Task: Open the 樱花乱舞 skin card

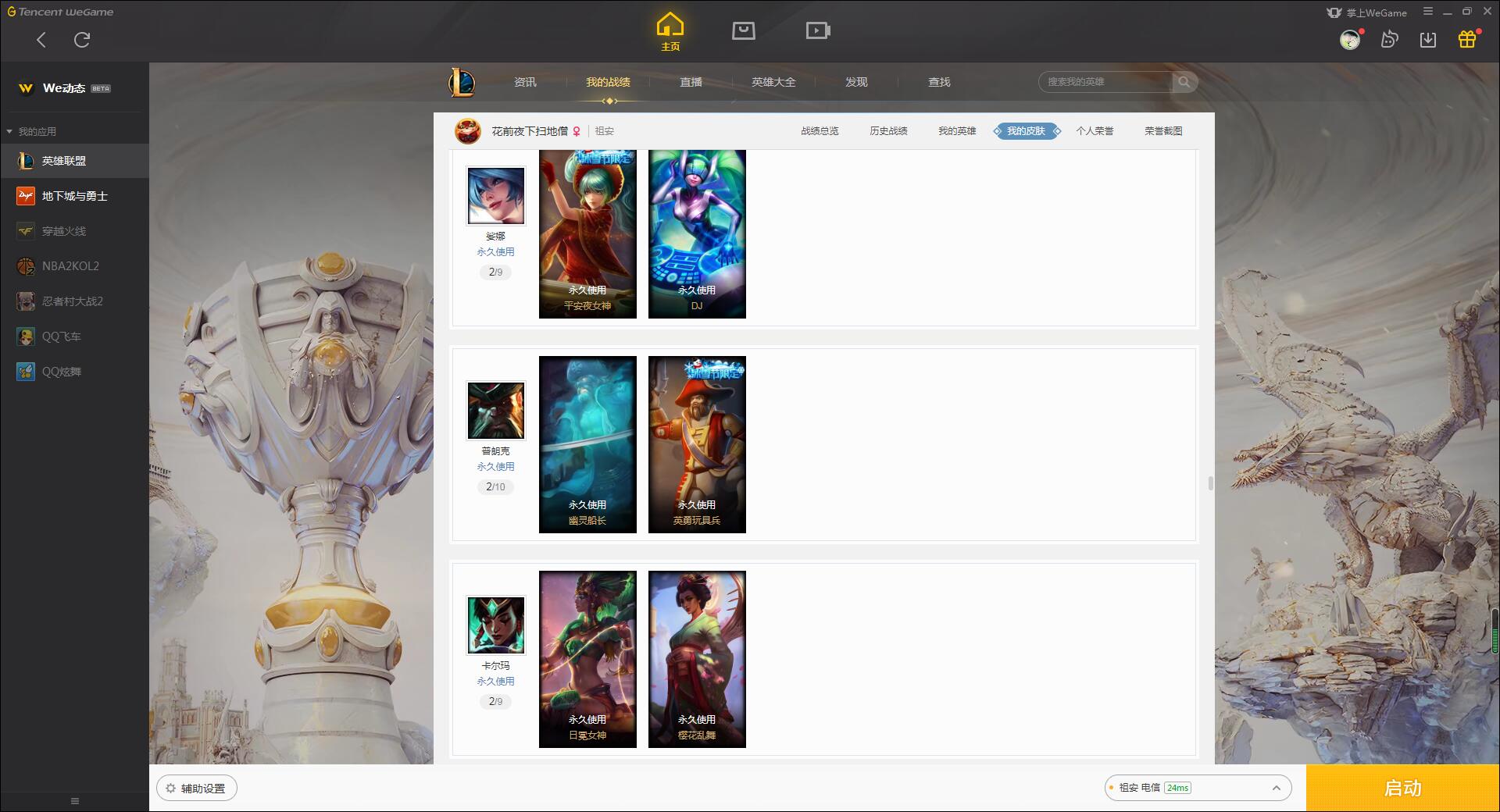Action: 697,660
